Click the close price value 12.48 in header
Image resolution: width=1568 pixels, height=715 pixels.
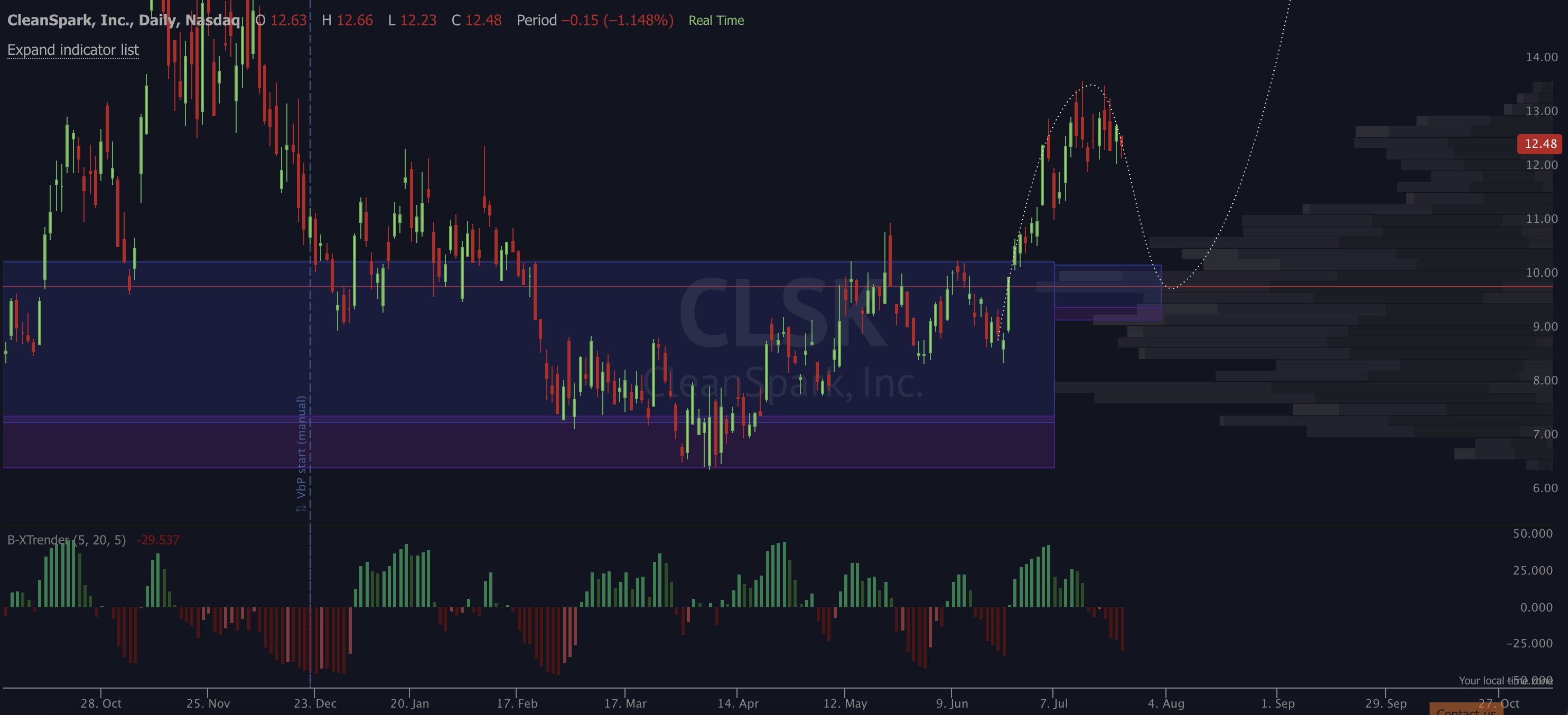coord(483,20)
